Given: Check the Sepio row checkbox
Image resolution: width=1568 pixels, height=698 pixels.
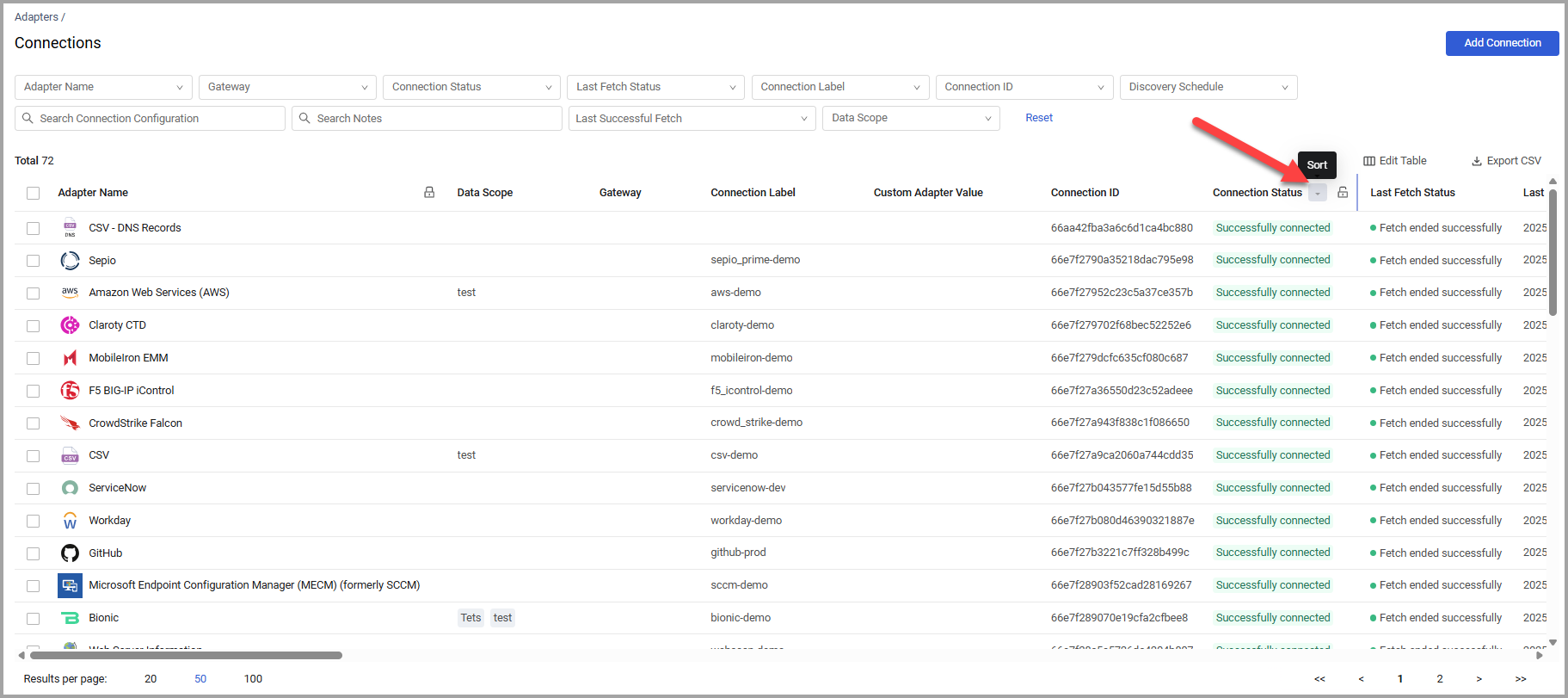Looking at the screenshot, I should coord(33,261).
